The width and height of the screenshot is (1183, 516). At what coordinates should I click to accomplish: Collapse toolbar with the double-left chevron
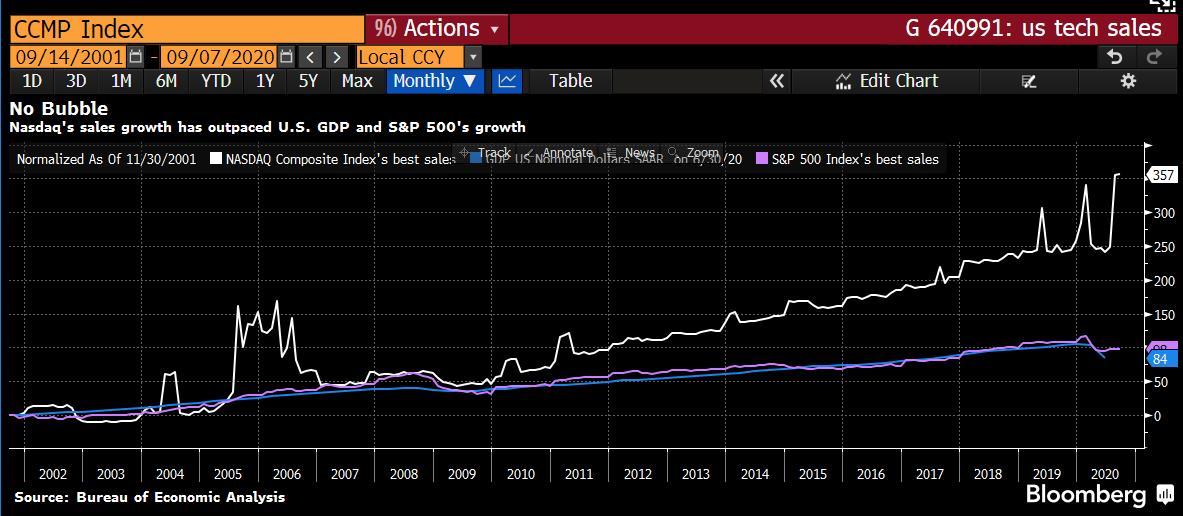pos(776,81)
